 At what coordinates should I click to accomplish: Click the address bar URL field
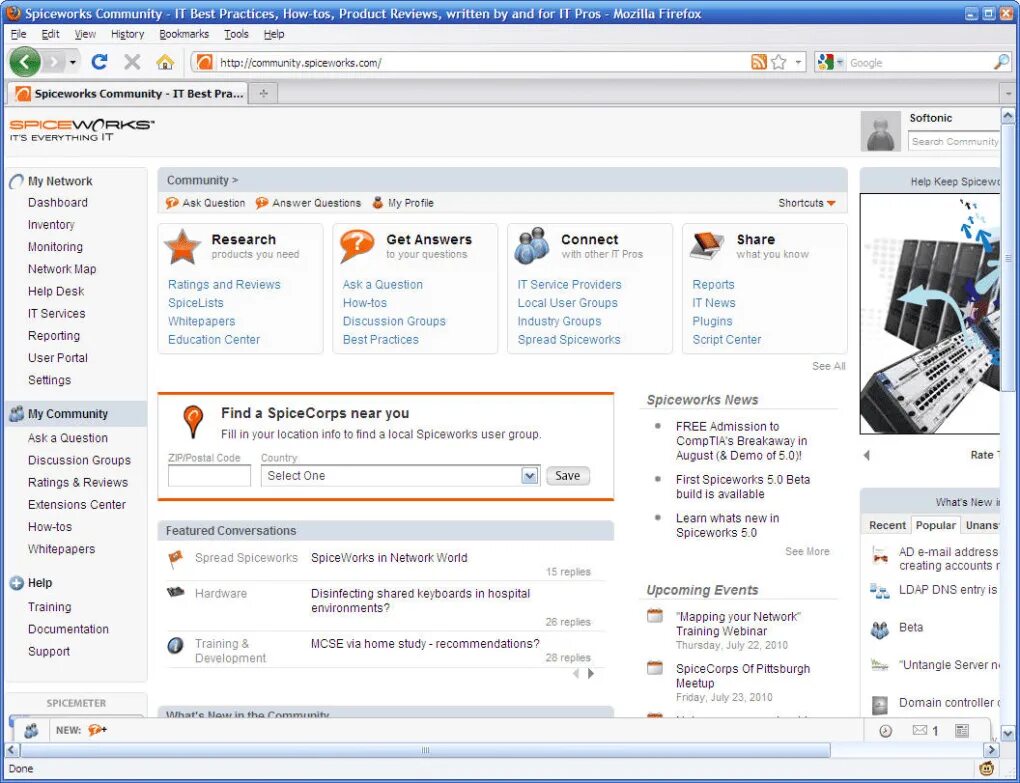click(481, 62)
